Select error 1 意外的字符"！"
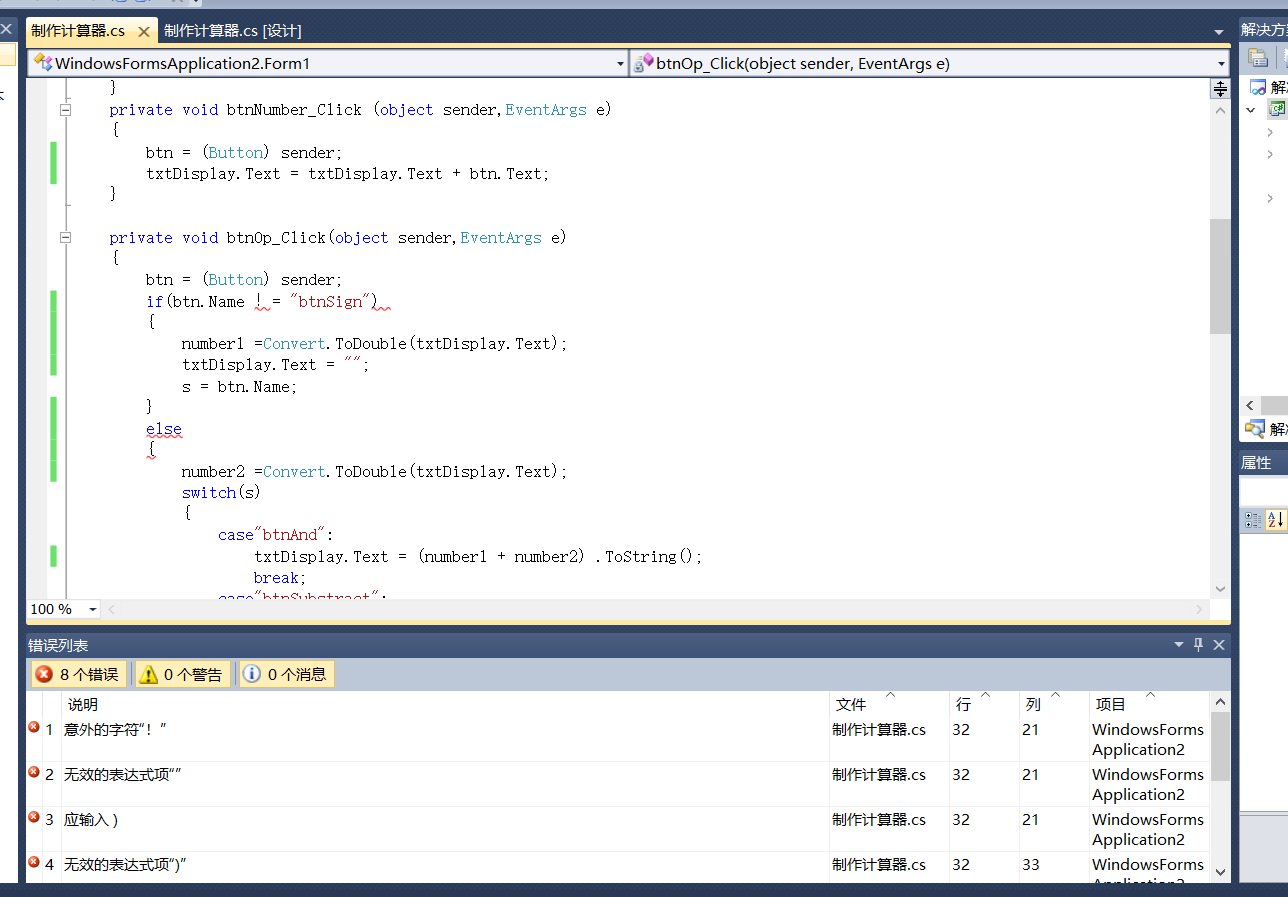Viewport: 1288px width, 897px height. click(x=617, y=739)
